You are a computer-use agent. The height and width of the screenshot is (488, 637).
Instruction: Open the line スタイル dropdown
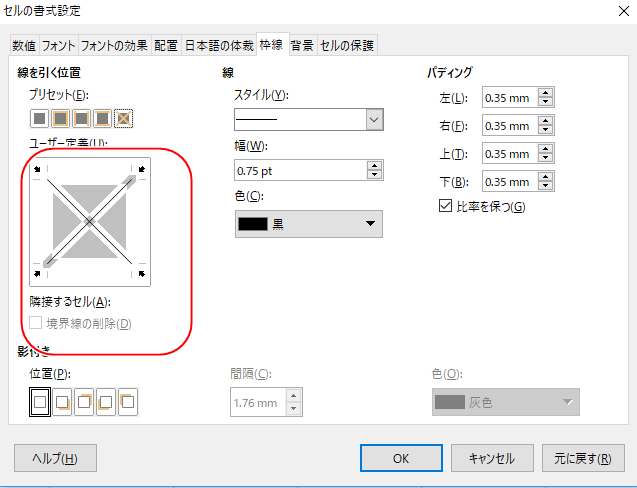(x=309, y=119)
